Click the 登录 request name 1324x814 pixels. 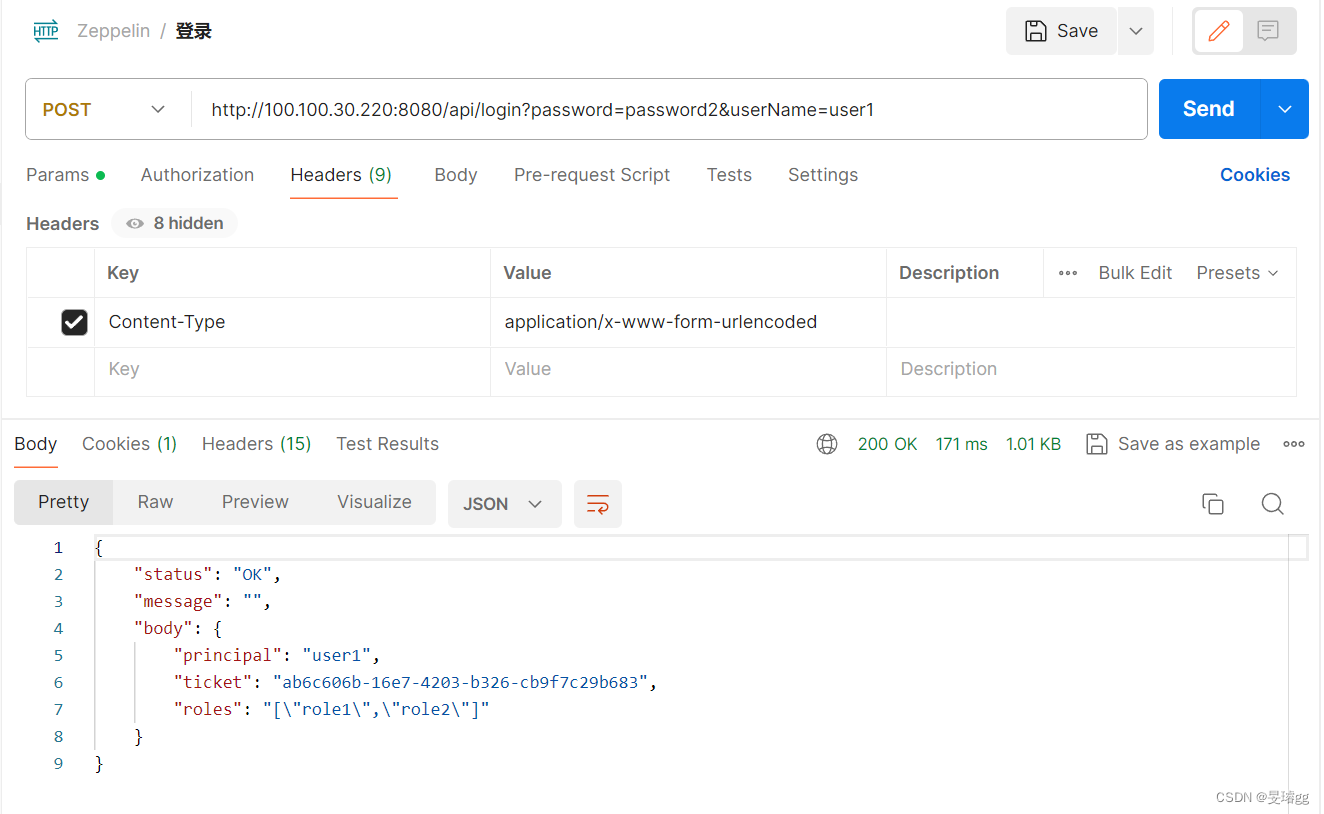pyautogui.click(x=194, y=31)
